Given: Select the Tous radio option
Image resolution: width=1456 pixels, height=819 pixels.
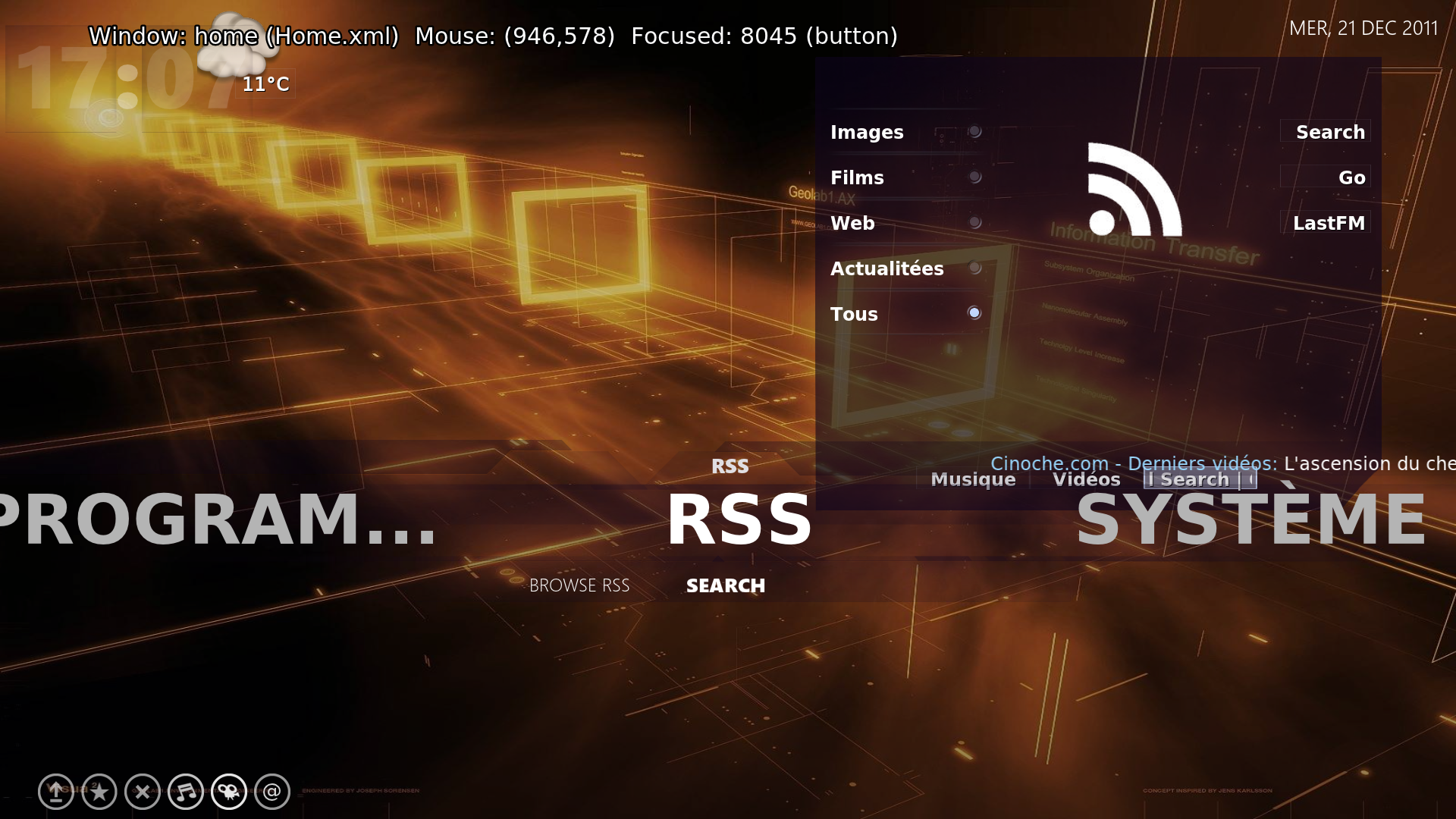Looking at the screenshot, I should (x=974, y=313).
